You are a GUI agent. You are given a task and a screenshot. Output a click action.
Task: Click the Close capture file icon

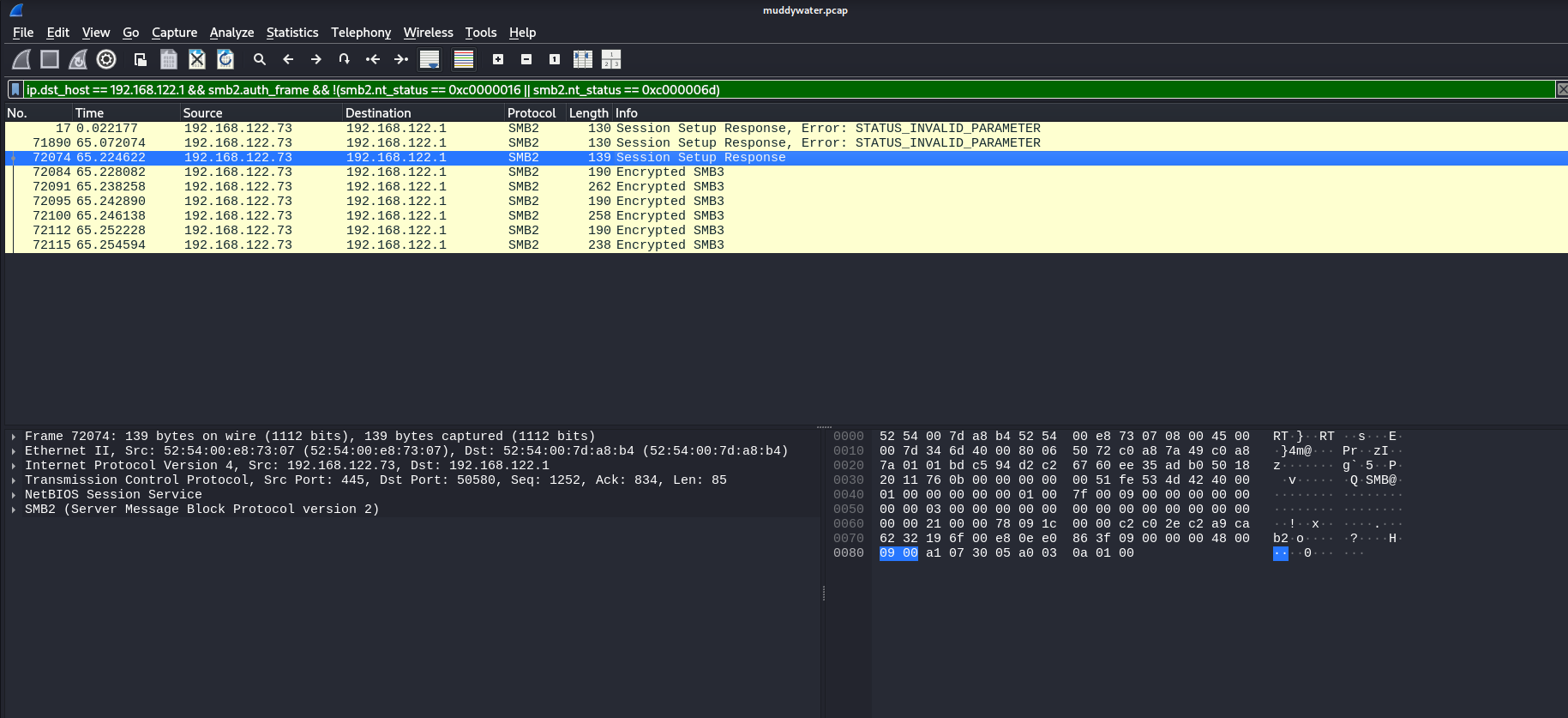click(197, 59)
